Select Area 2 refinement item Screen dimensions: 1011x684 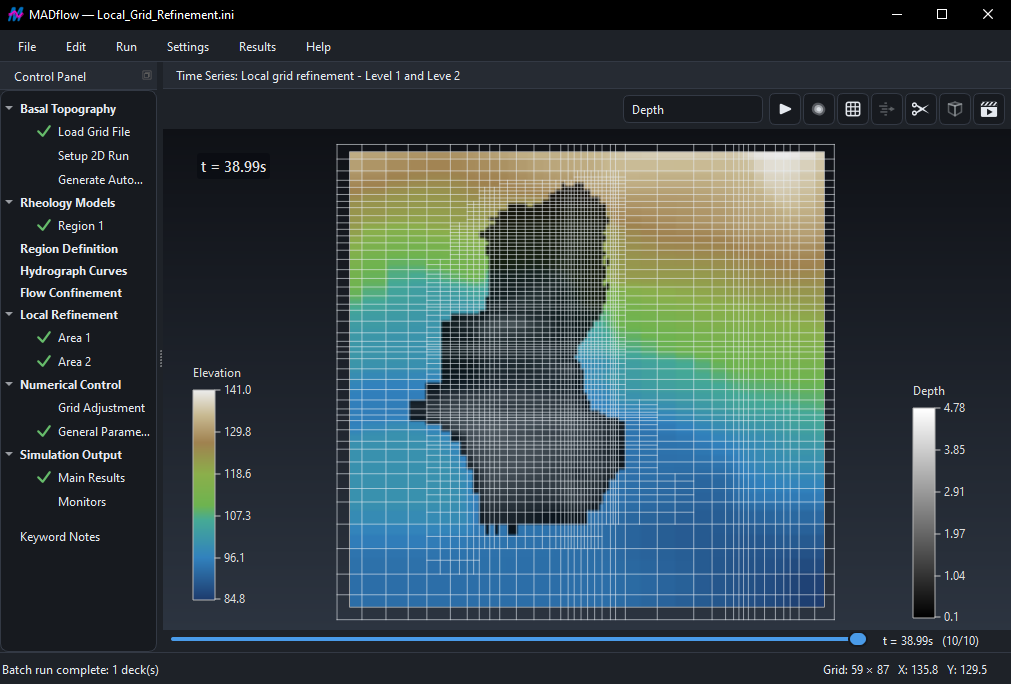(74, 362)
